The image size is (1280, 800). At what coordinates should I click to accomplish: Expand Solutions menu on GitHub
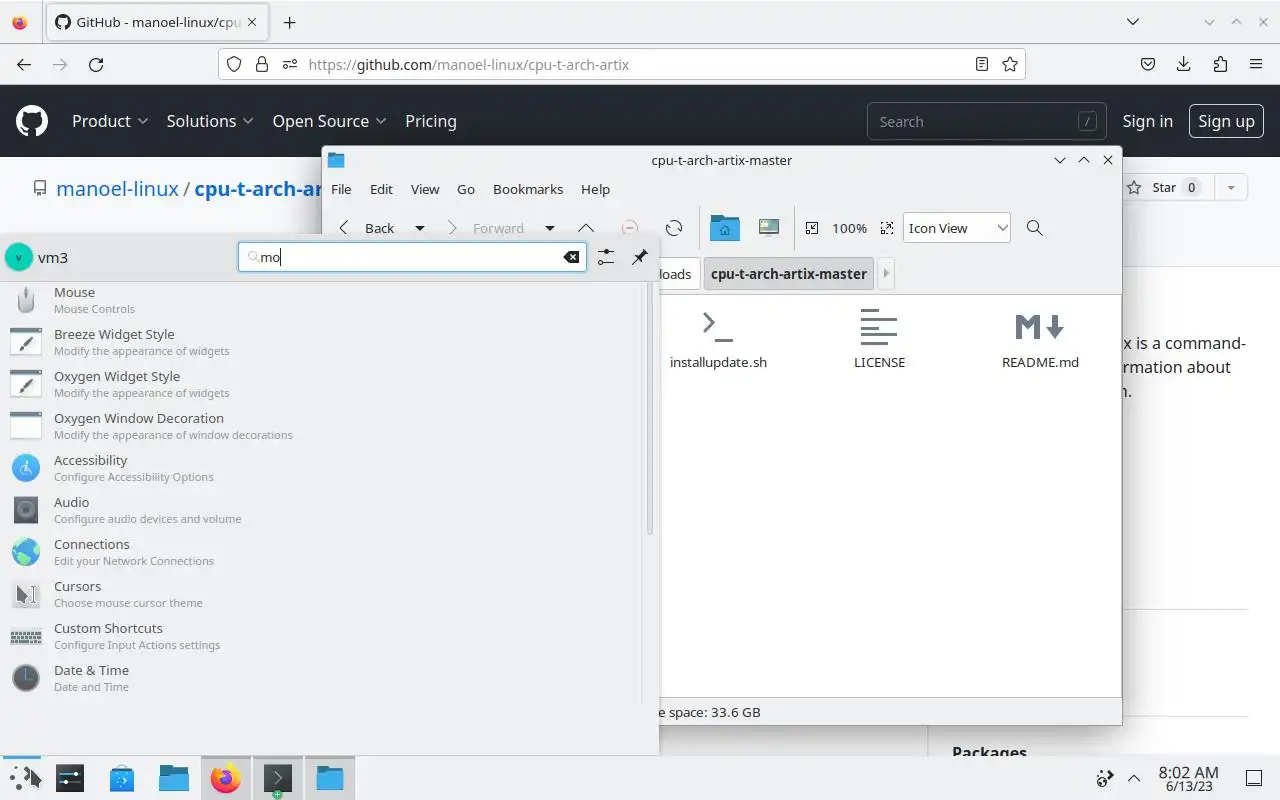click(x=211, y=121)
